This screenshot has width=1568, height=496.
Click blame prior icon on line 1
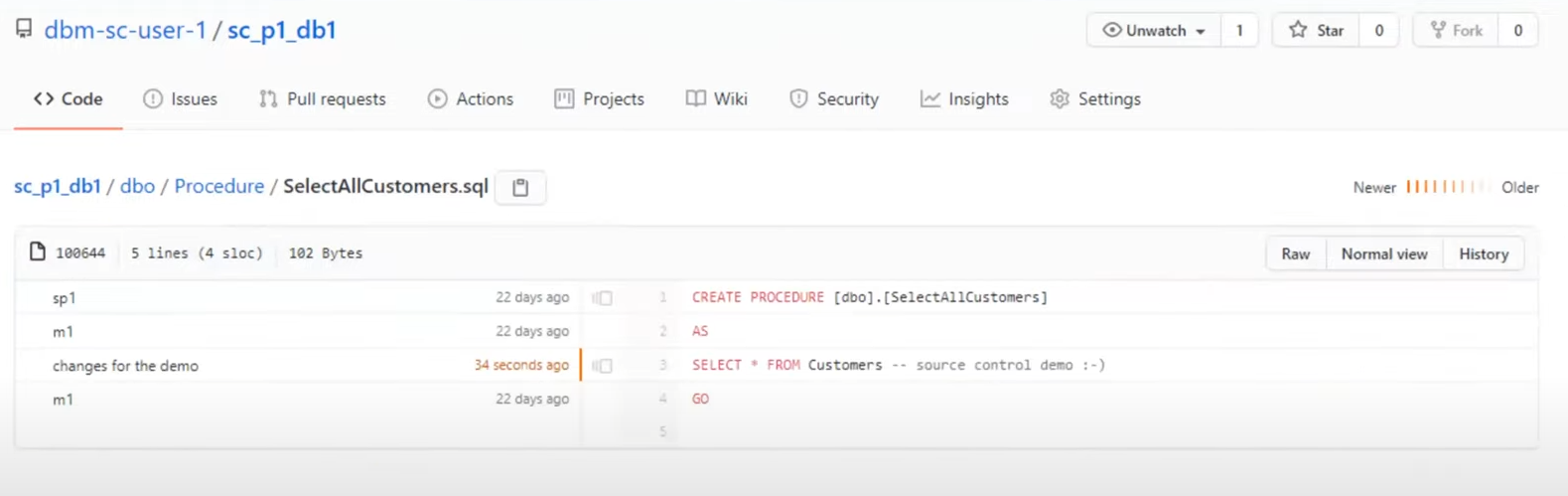click(602, 297)
